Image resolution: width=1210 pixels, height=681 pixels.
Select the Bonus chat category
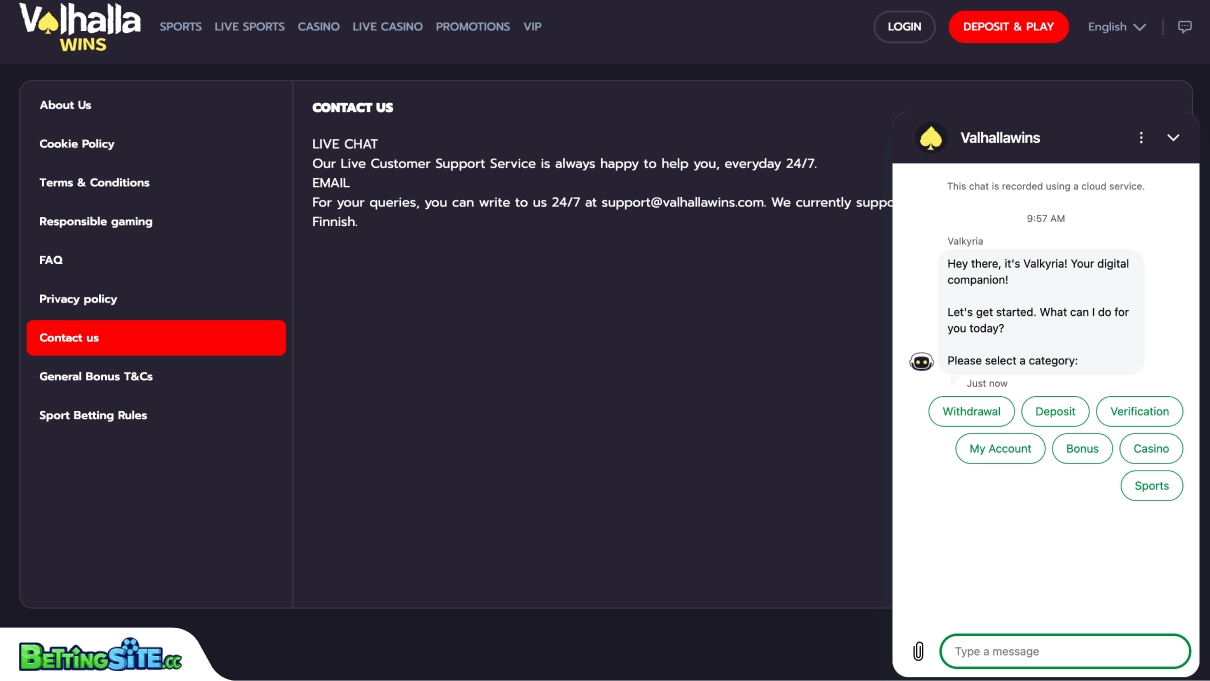point(1082,448)
